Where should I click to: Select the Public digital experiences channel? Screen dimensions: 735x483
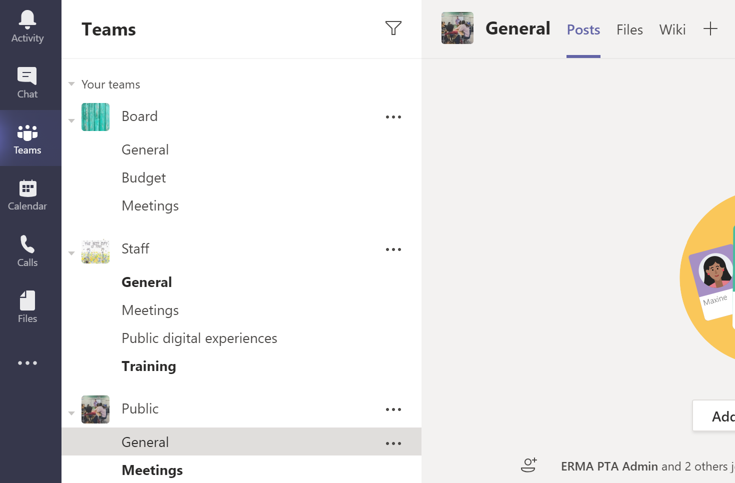point(199,338)
